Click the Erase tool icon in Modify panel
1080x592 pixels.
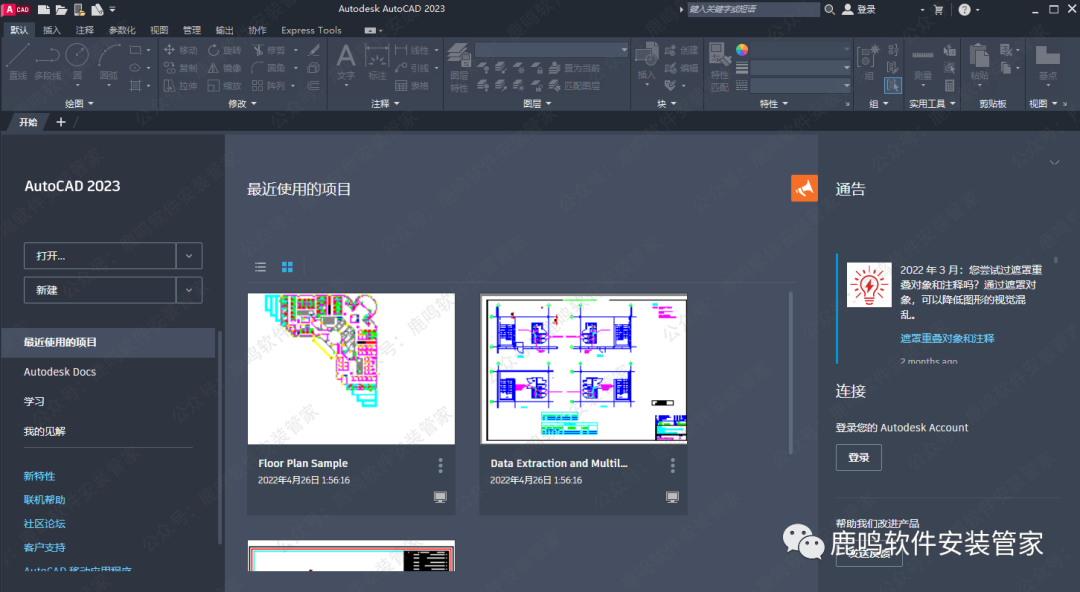click(313, 50)
